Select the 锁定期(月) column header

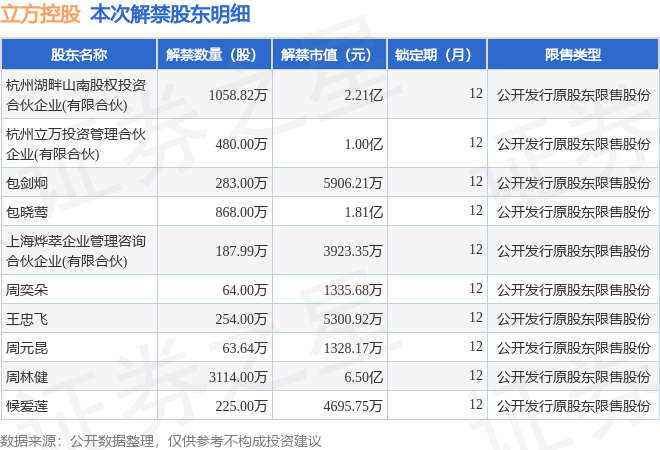[x=437, y=54]
